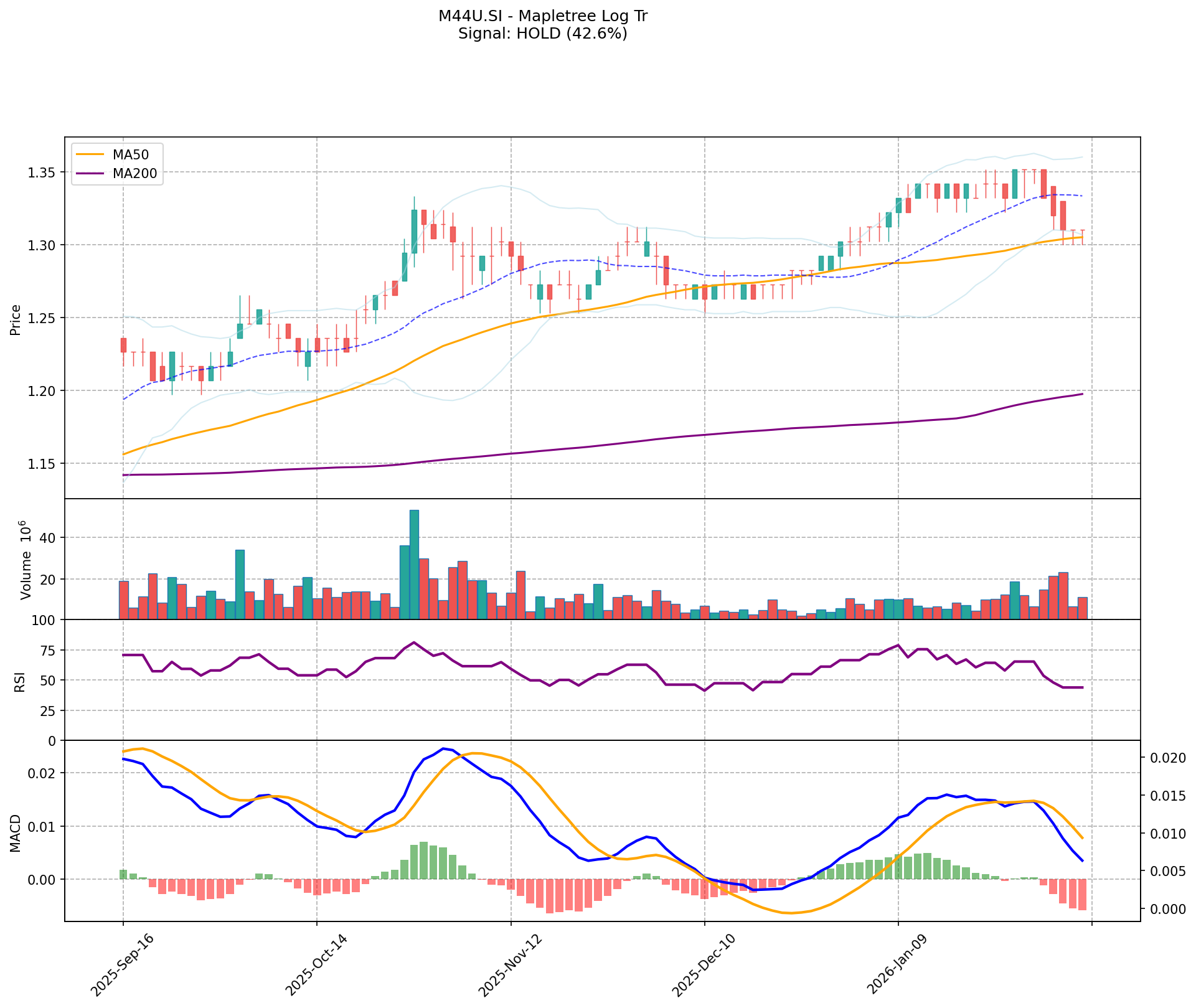Select the 2025-Nov-12 date label
The height and width of the screenshot is (1008, 1196).
510,966
